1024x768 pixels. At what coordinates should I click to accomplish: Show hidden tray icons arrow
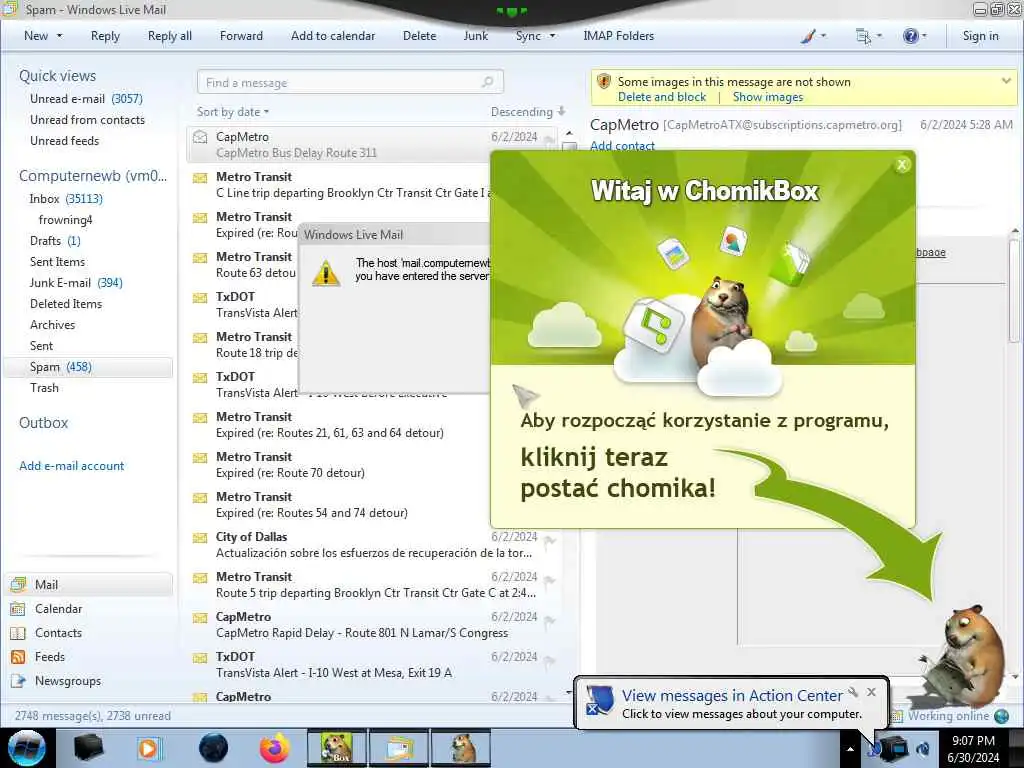click(850, 749)
